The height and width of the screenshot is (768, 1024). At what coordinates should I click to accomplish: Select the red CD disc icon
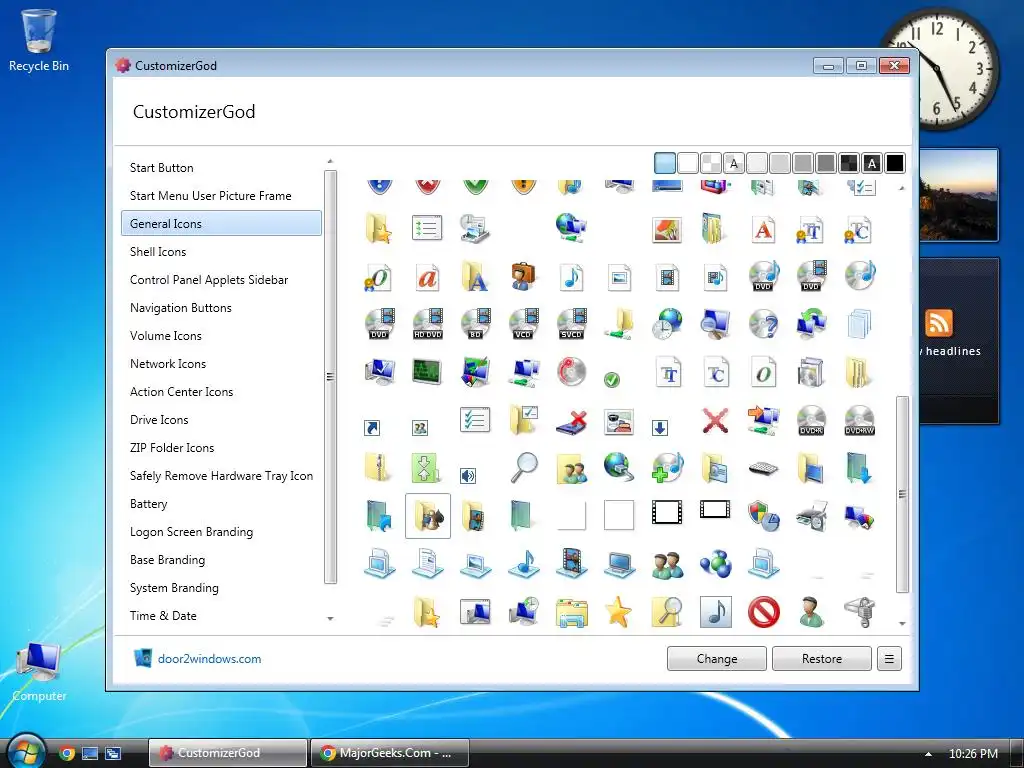point(571,372)
